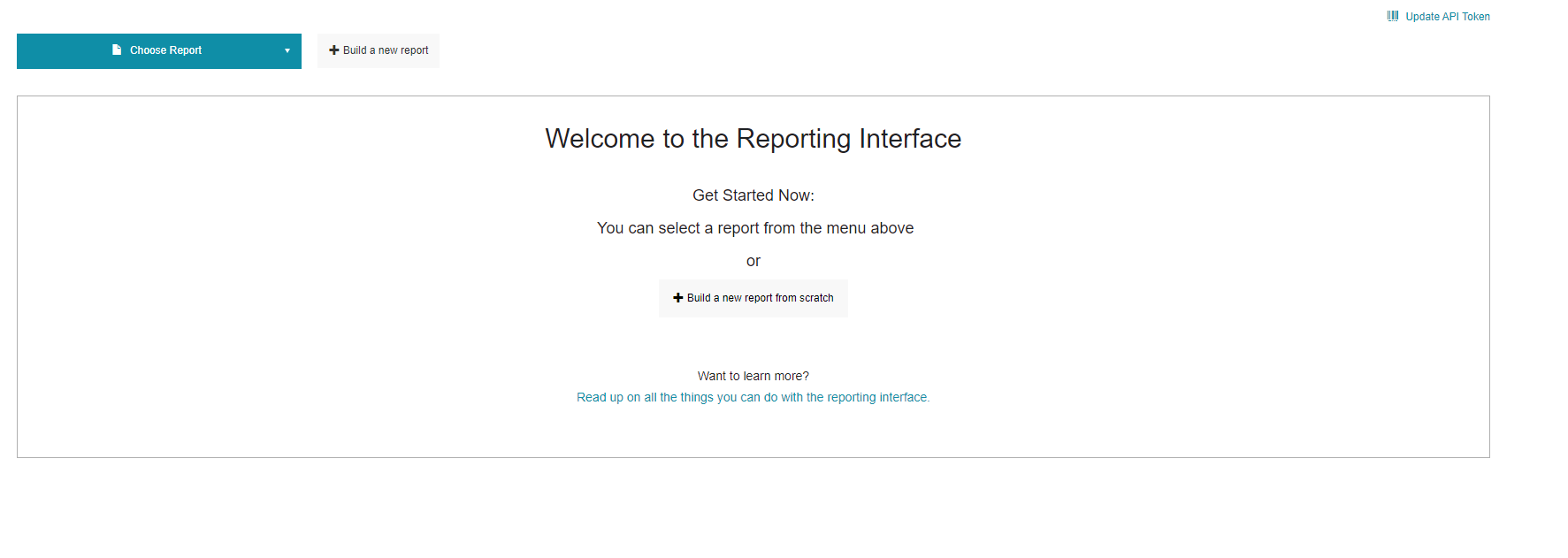Click the Welcome to the Reporting Interface heading
The image size is (1568, 558).
(x=753, y=139)
